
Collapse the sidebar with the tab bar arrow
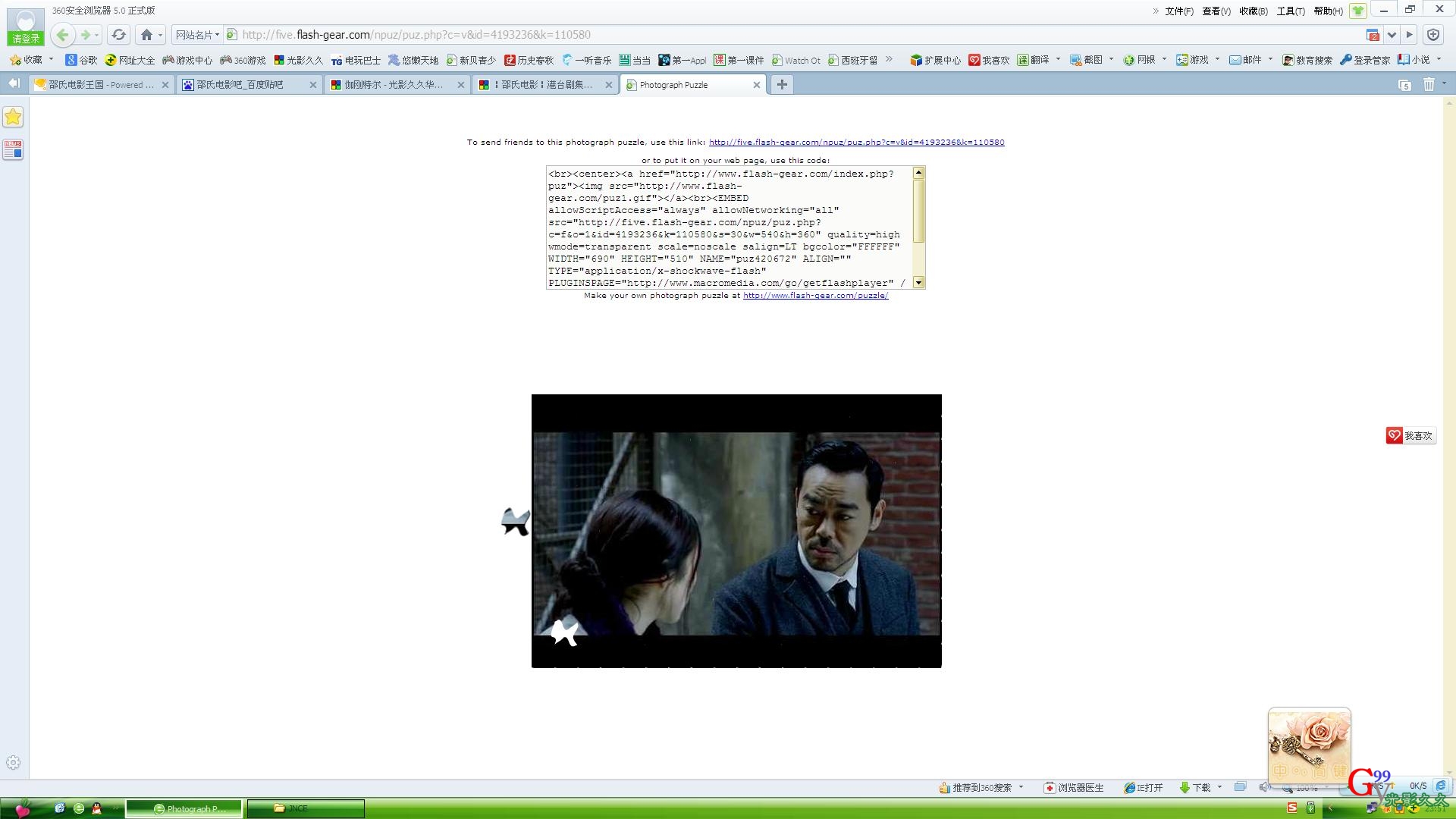13,83
